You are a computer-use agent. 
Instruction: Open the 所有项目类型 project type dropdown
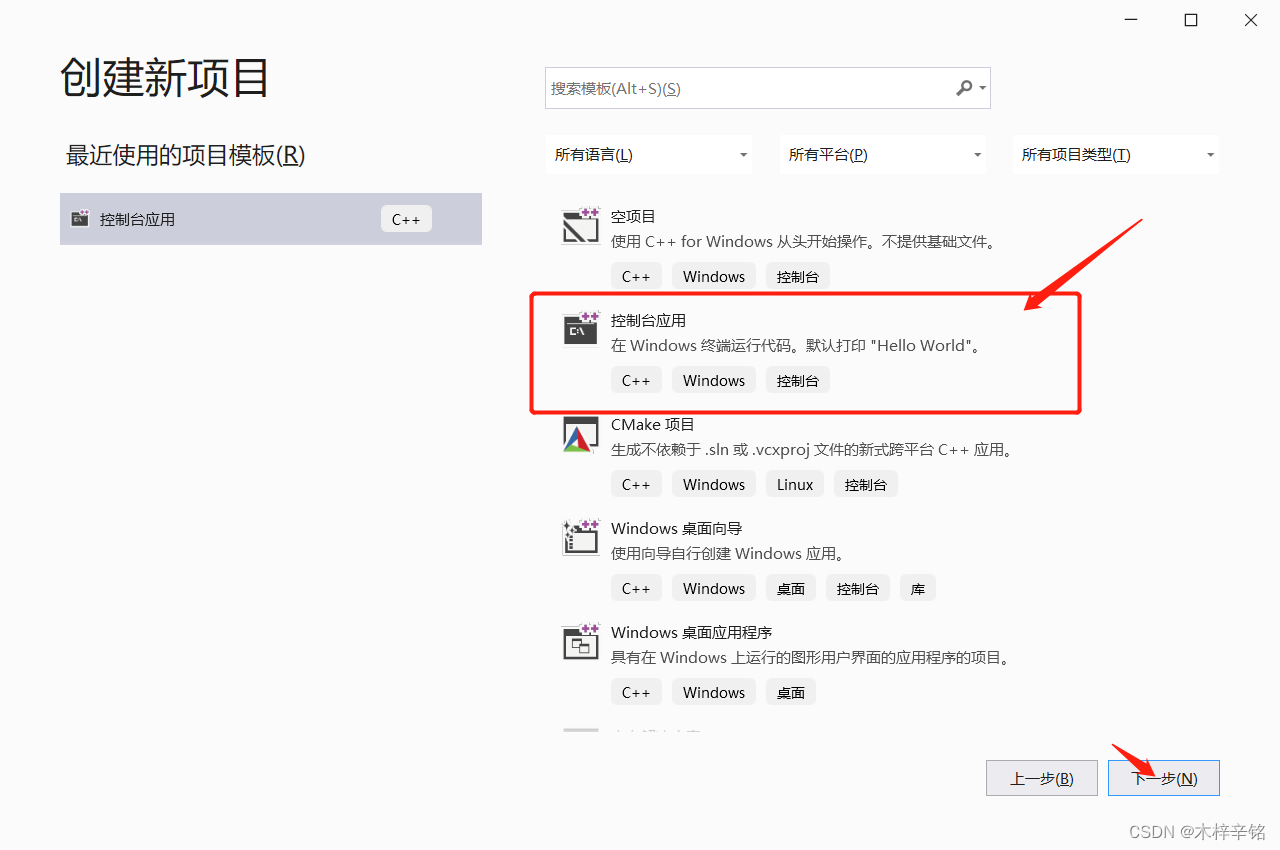point(1116,155)
